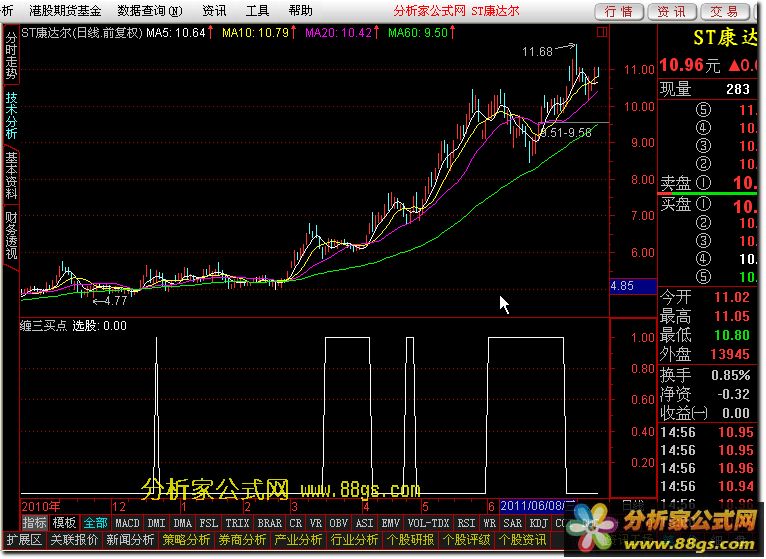Choose the KDJ indicator

pyautogui.click(x=539, y=523)
